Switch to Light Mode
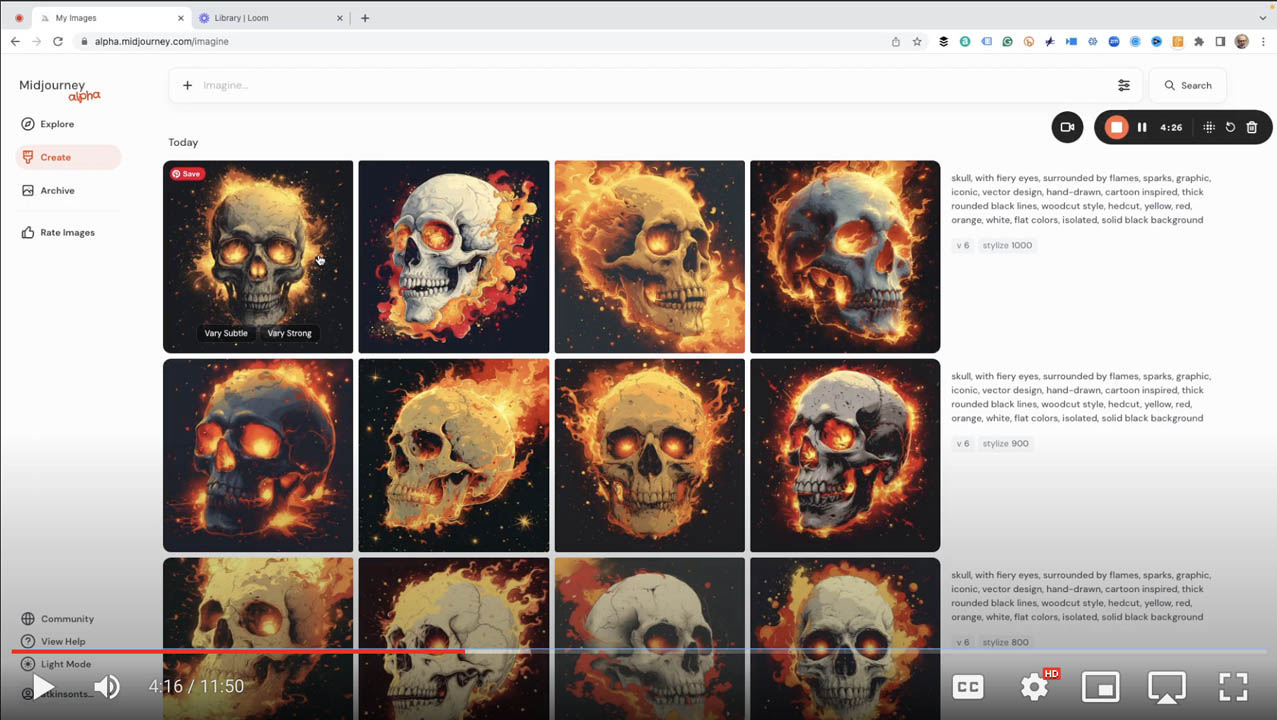The height and width of the screenshot is (720, 1277). pyautogui.click(x=65, y=664)
